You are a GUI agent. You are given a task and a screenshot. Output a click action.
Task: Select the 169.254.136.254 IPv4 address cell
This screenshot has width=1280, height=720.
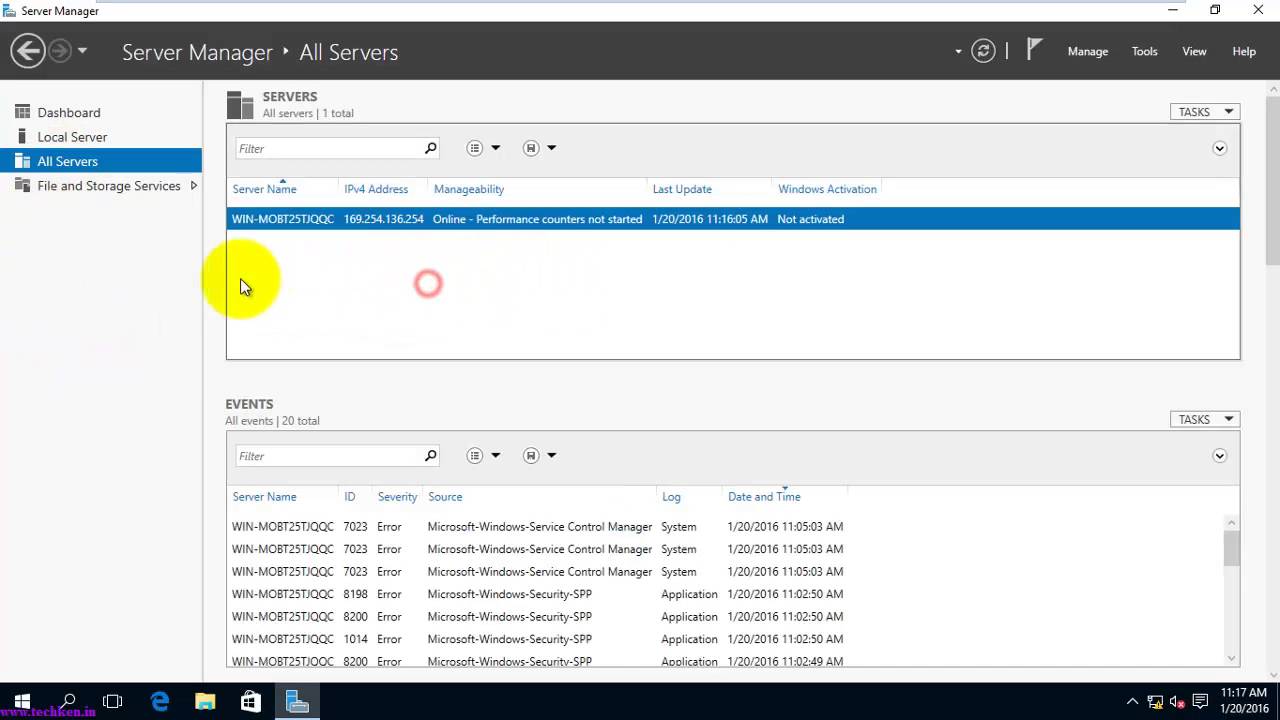[x=384, y=219]
